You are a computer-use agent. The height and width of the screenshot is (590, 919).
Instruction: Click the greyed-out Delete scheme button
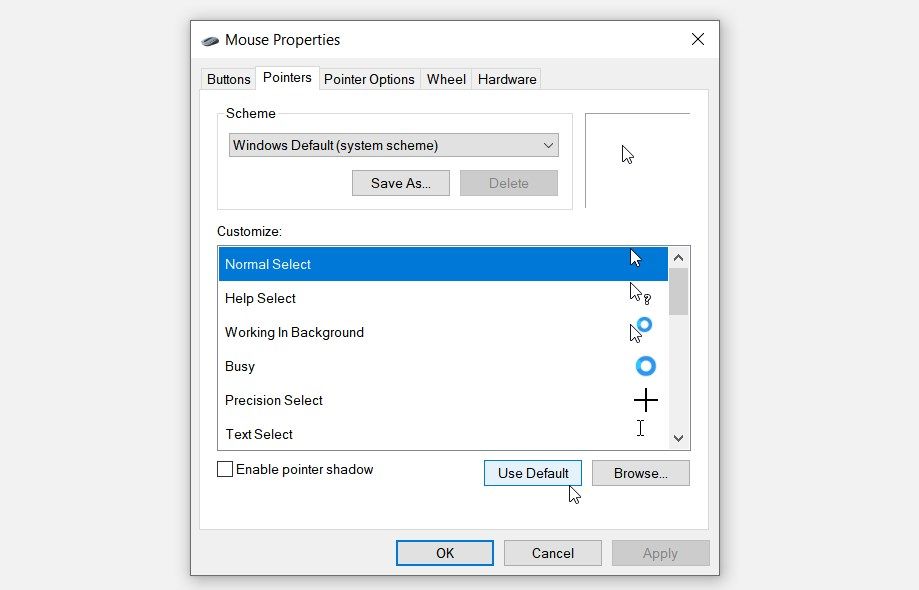coord(509,183)
